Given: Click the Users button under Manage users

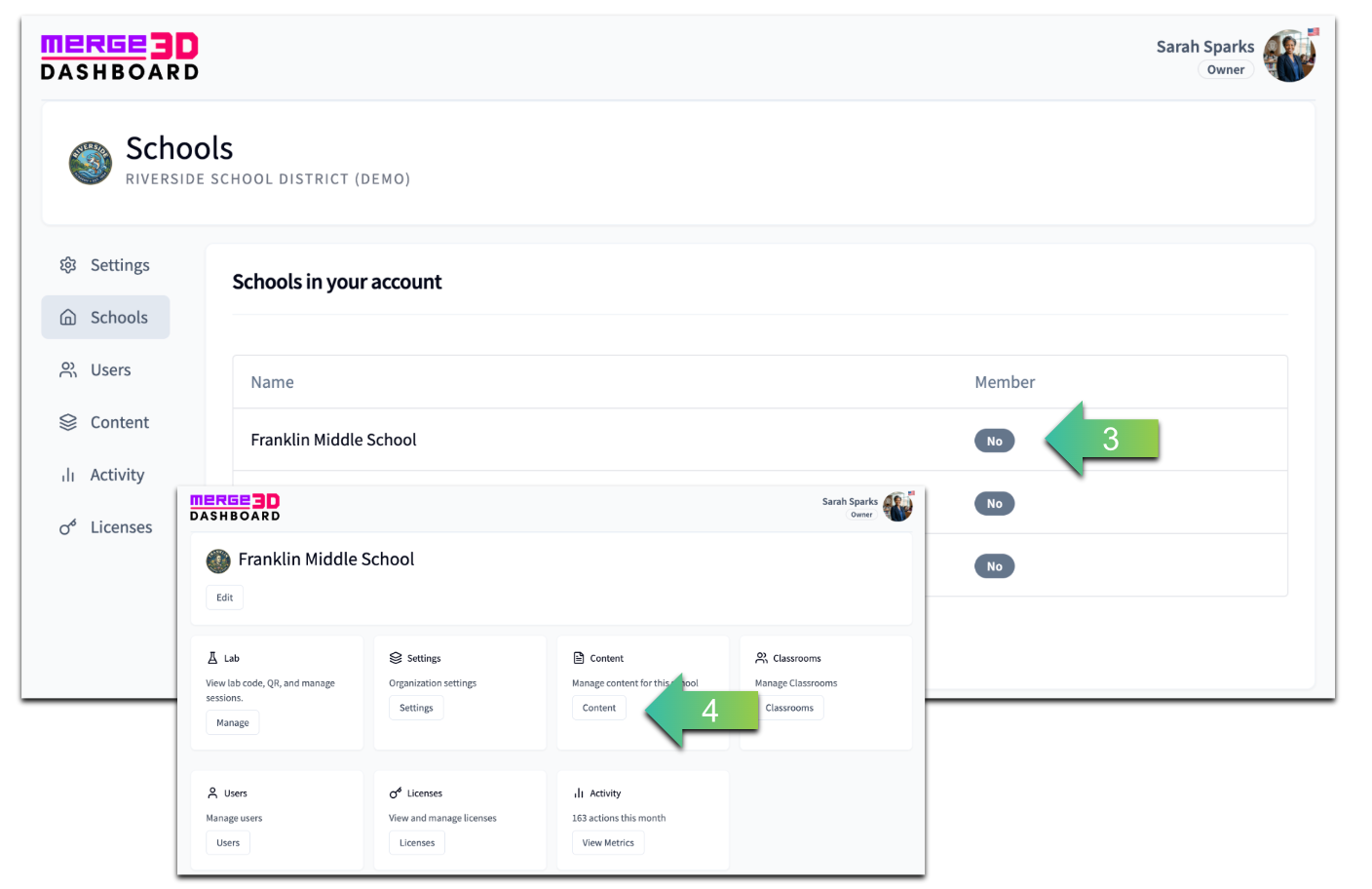Looking at the screenshot, I should pyautogui.click(x=228, y=843).
